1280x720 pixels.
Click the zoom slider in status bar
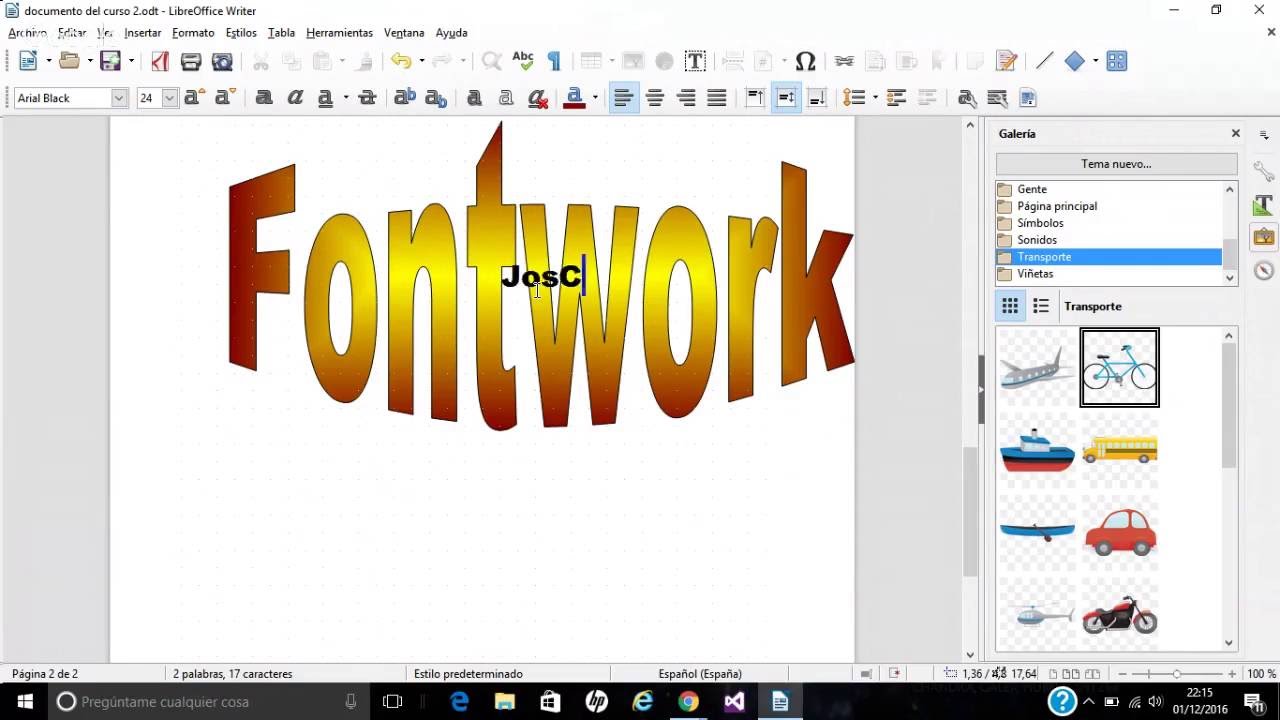pyautogui.click(x=1176, y=674)
